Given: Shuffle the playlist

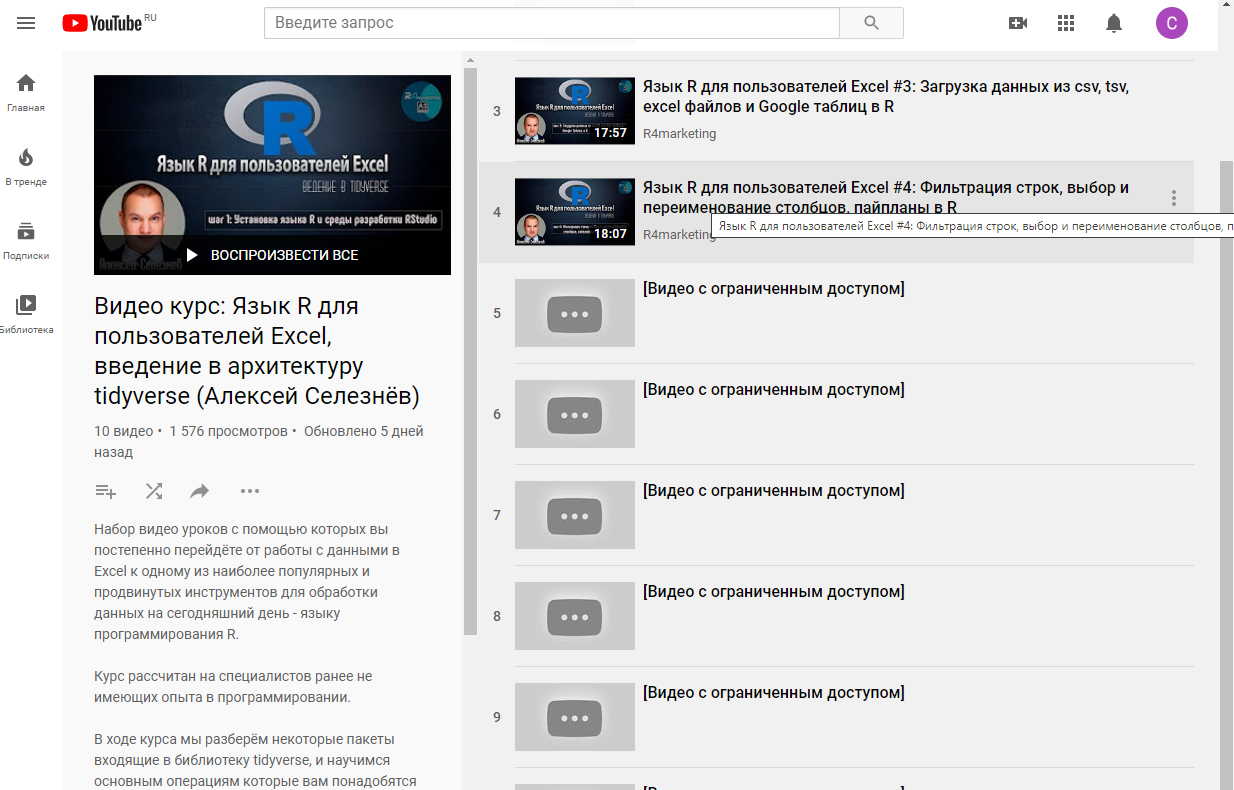Looking at the screenshot, I should 153,491.
